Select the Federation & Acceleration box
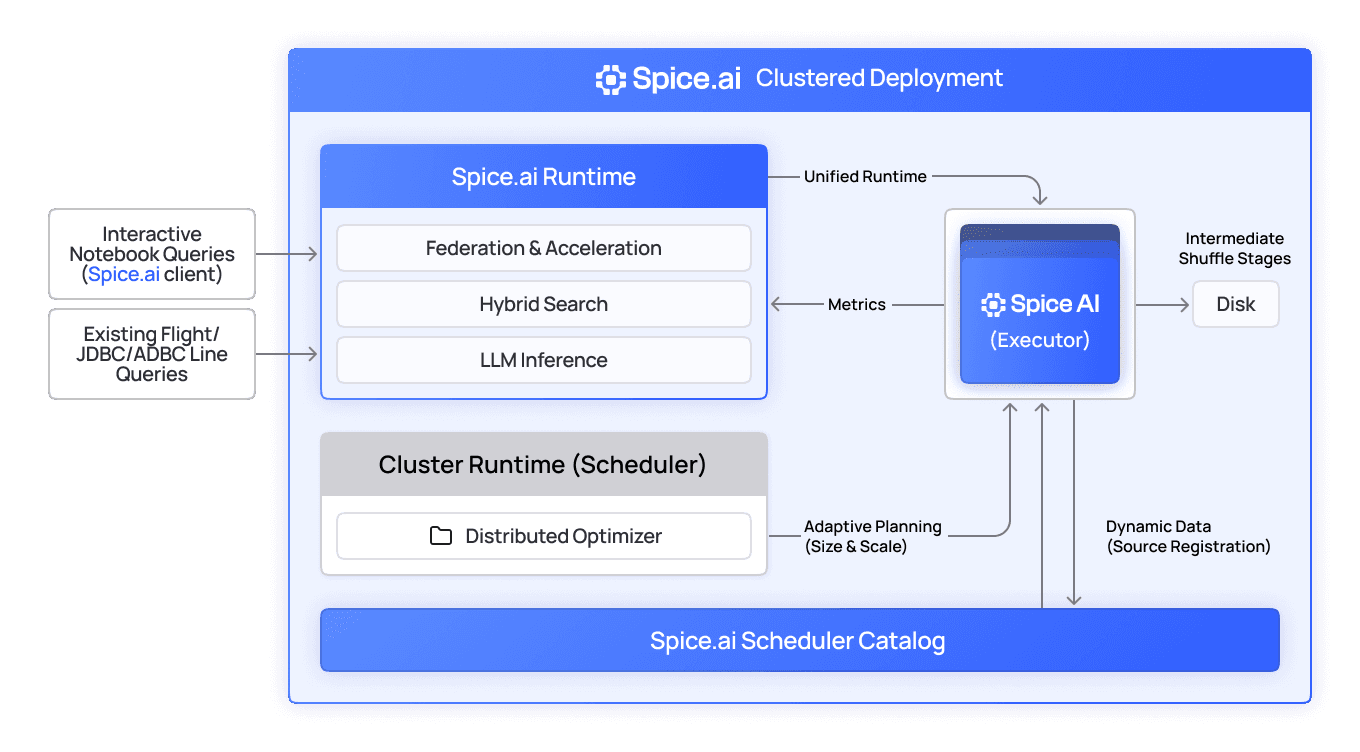This screenshot has height=752, width=1360. (543, 248)
